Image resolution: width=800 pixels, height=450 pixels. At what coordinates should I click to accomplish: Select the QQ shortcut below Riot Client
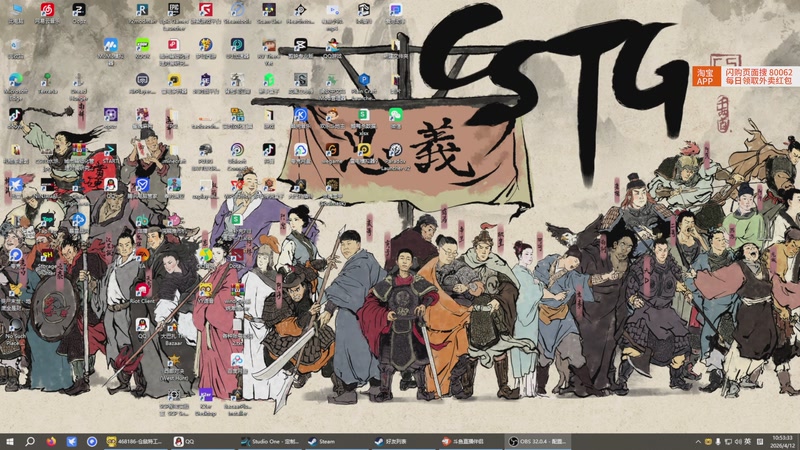[142, 328]
